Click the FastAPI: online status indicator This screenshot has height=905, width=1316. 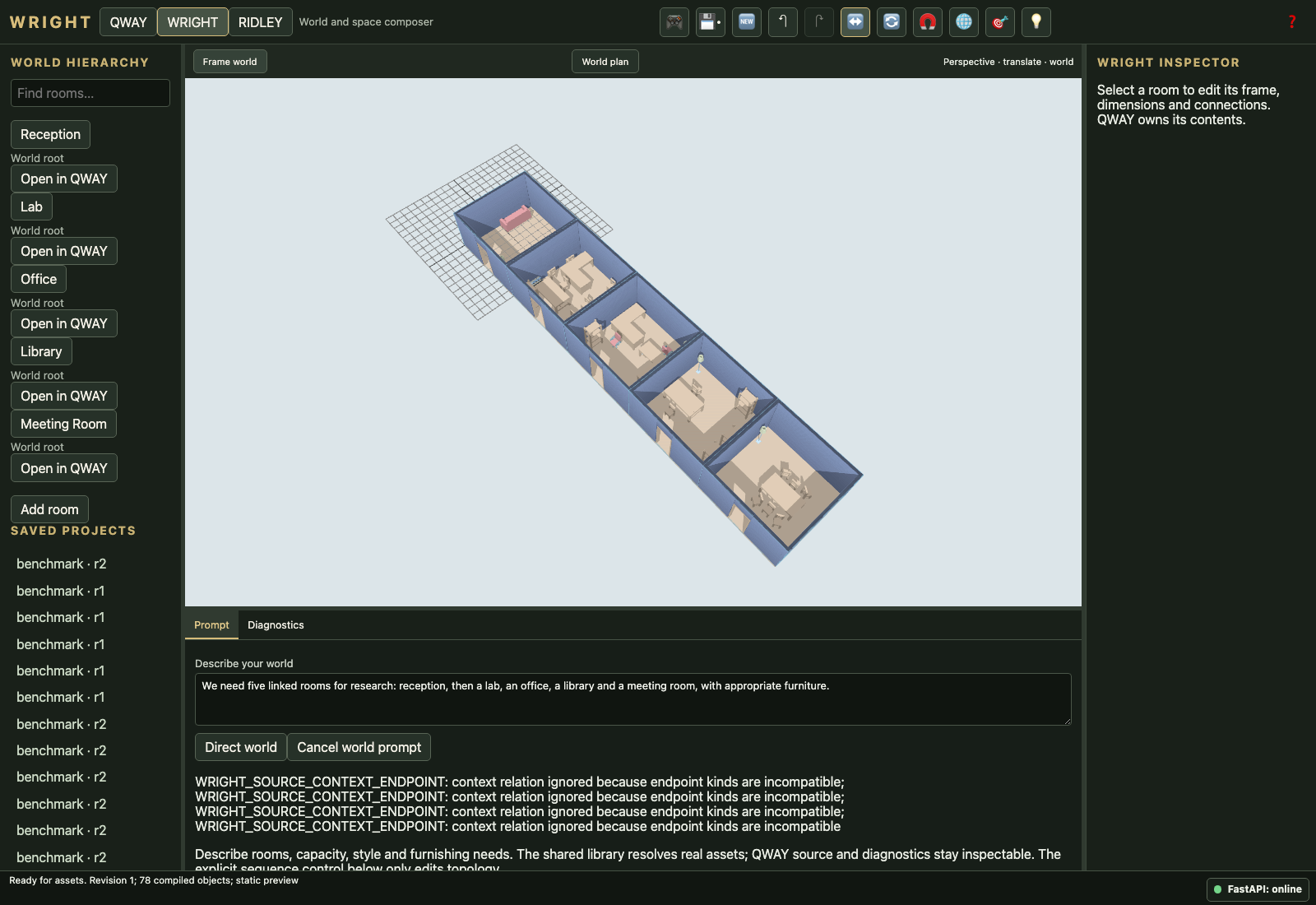pyautogui.click(x=1258, y=889)
